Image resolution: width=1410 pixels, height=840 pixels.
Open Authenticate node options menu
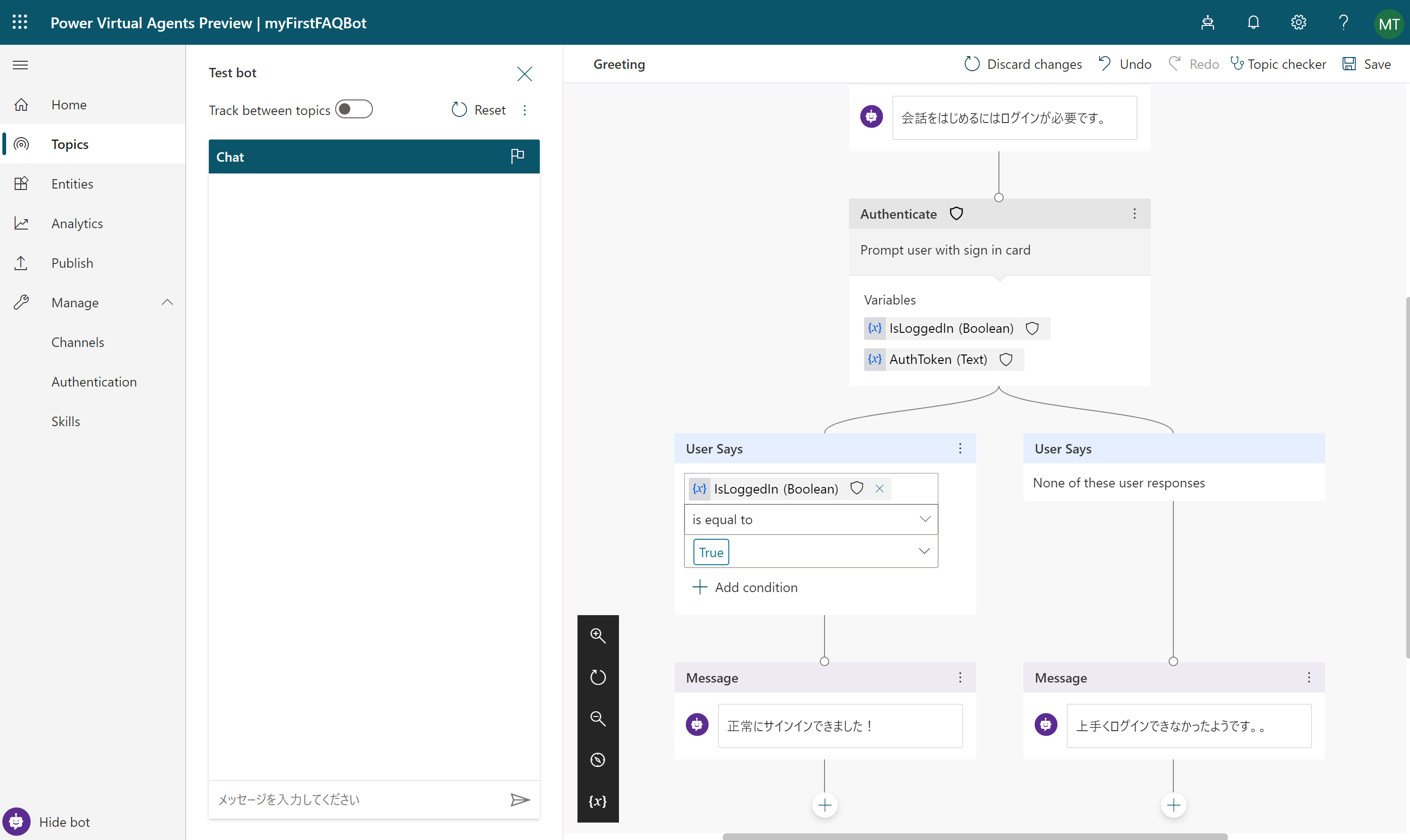[x=1134, y=214]
